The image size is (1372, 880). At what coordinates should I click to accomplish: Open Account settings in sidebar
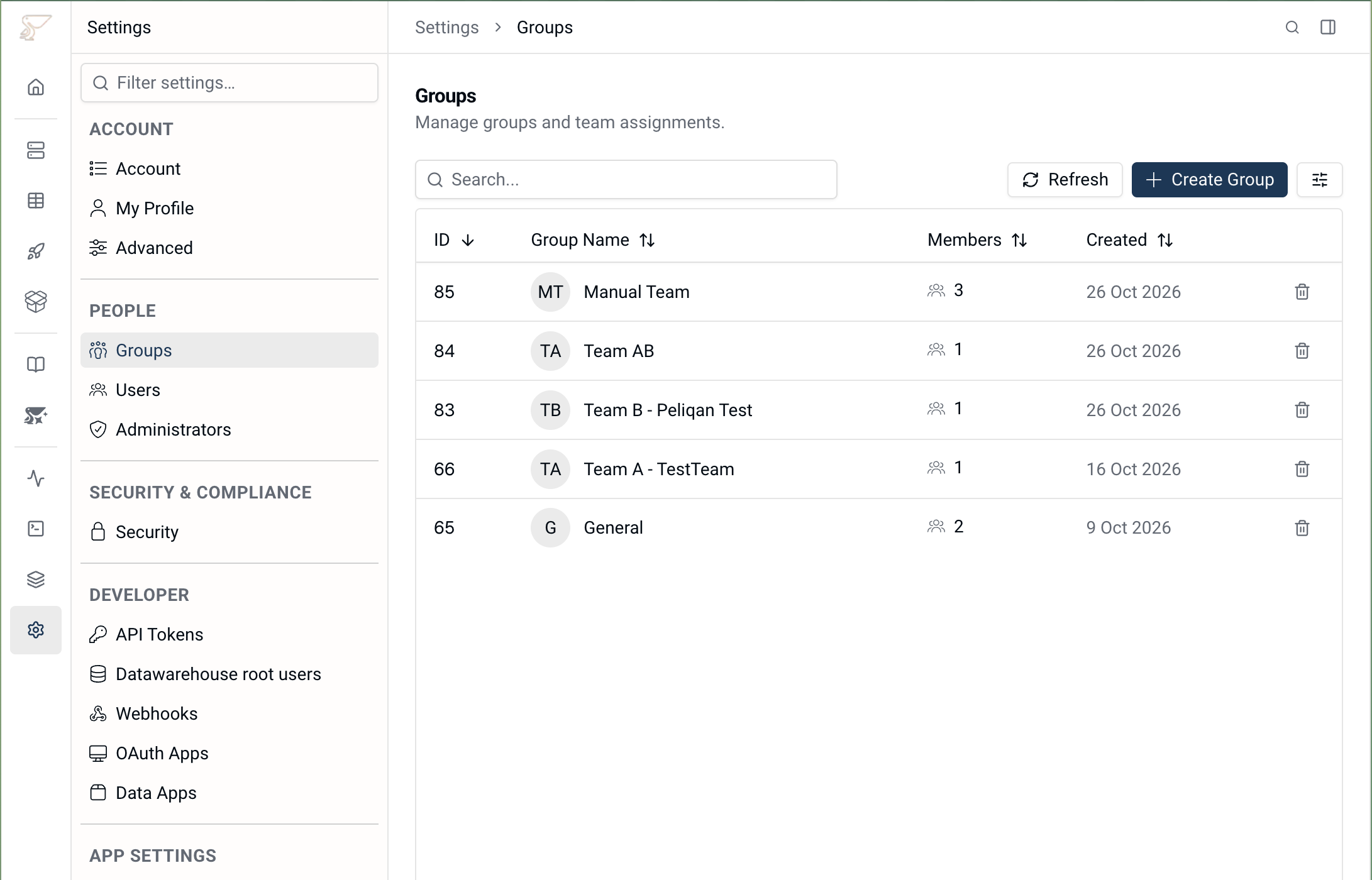tap(230, 168)
